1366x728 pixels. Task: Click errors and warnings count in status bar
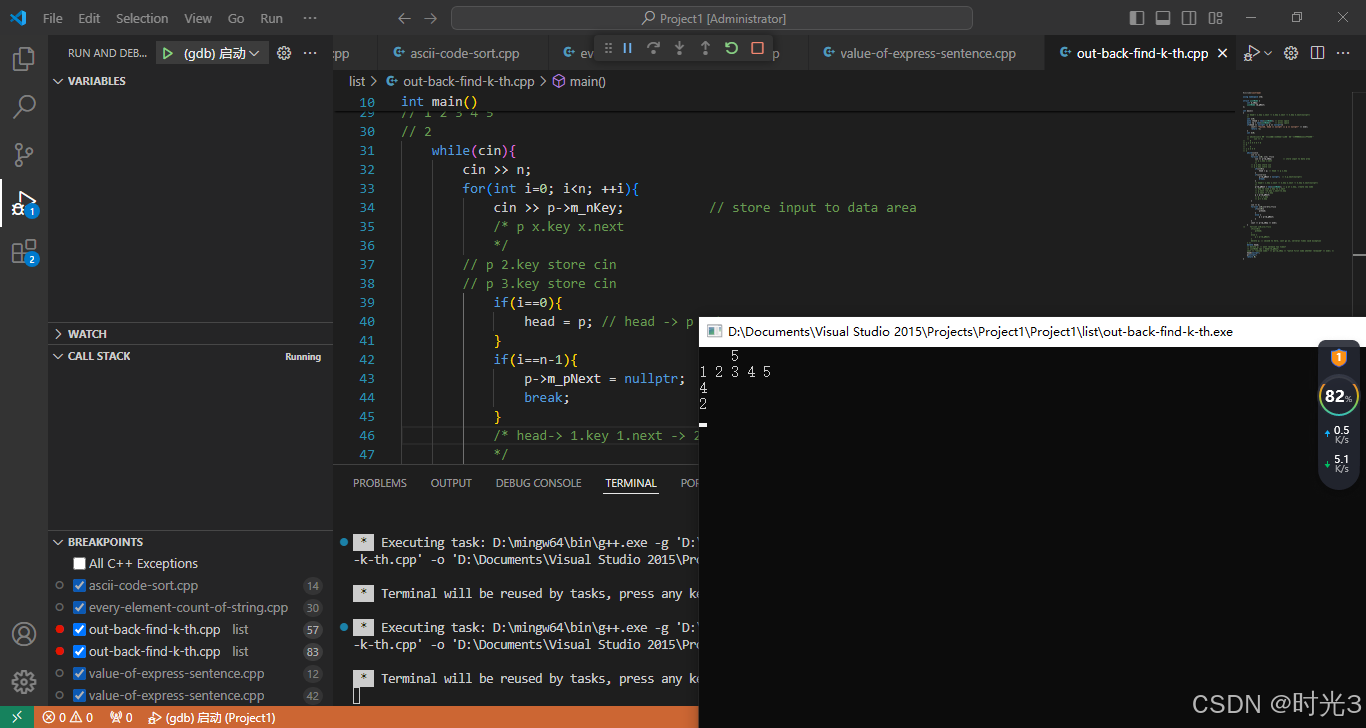pyautogui.click(x=68, y=717)
